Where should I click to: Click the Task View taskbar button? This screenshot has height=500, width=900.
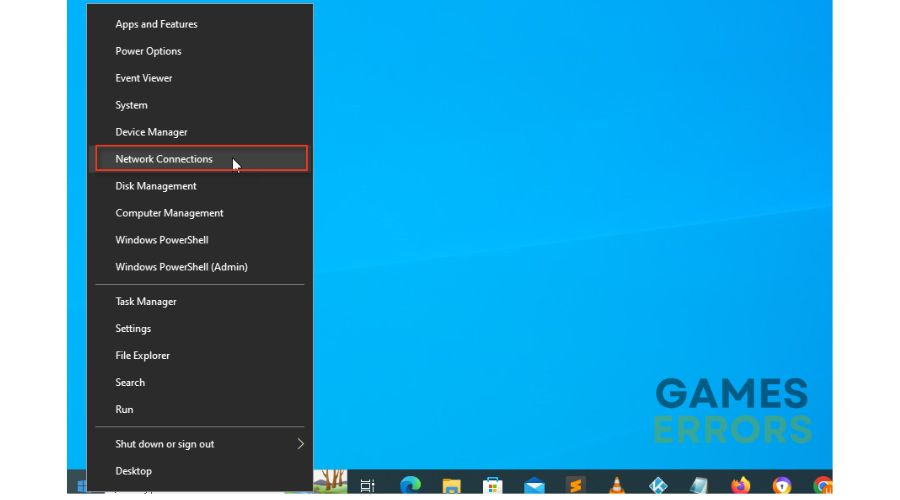pos(367,485)
